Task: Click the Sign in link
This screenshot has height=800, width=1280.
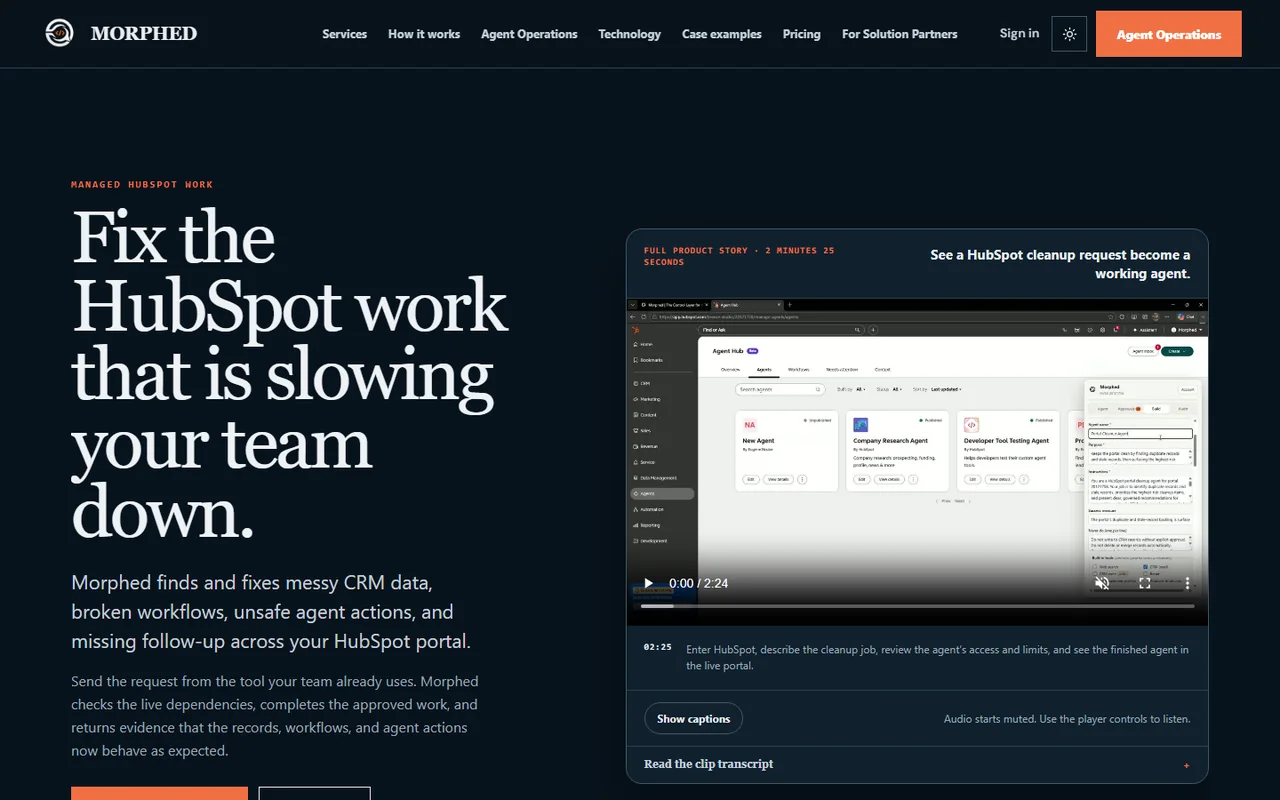Action: pos(1019,33)
